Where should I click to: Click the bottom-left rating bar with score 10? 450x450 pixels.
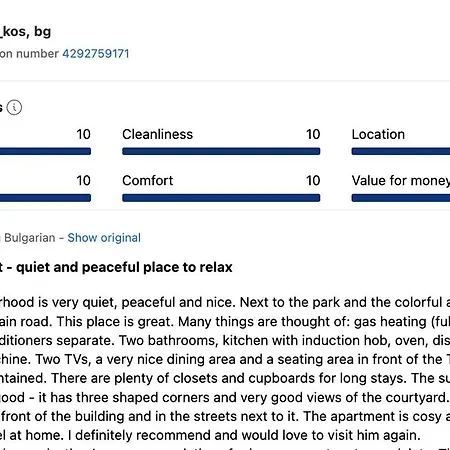click(x=45, y=198)
